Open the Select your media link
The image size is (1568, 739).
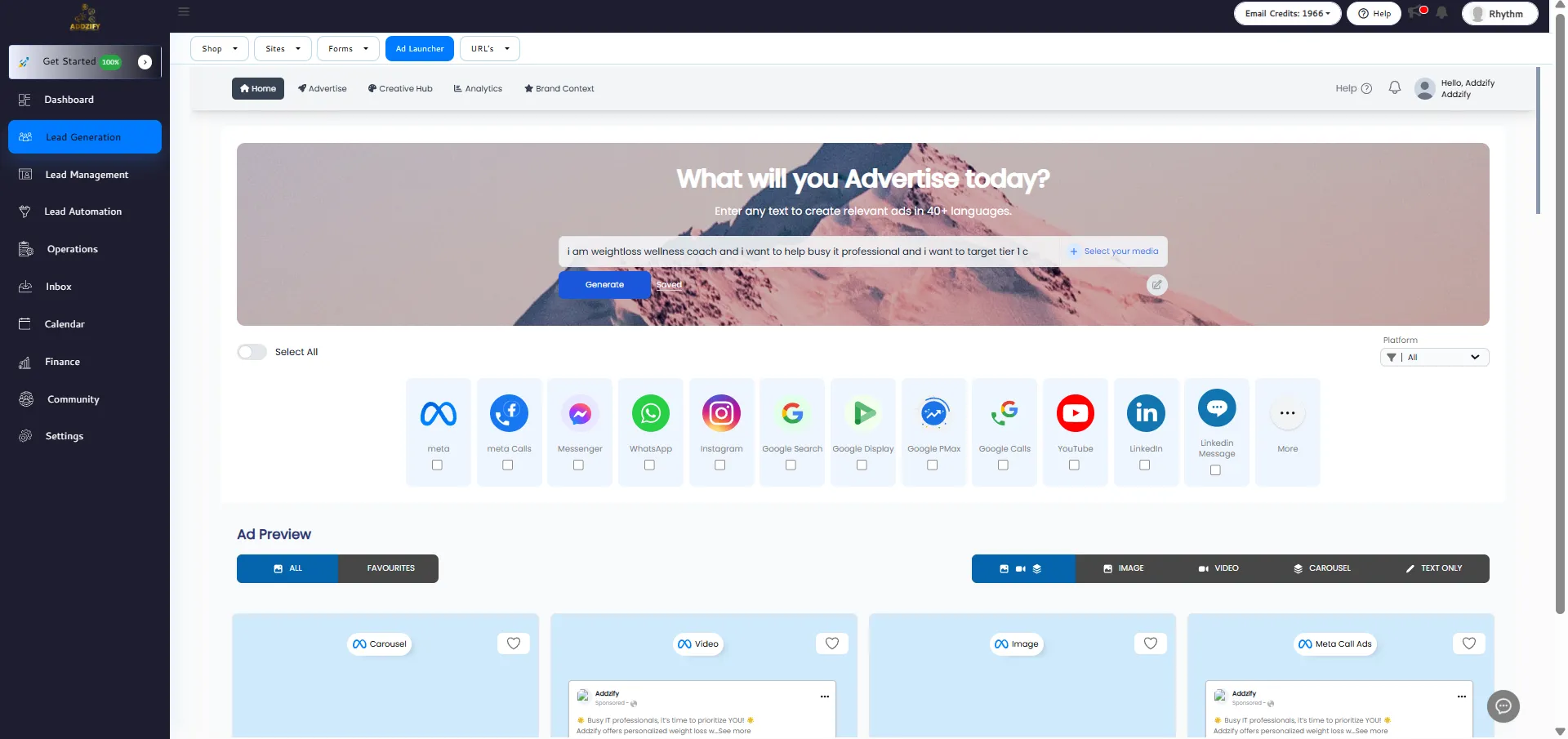click(x=1114, y=252)
